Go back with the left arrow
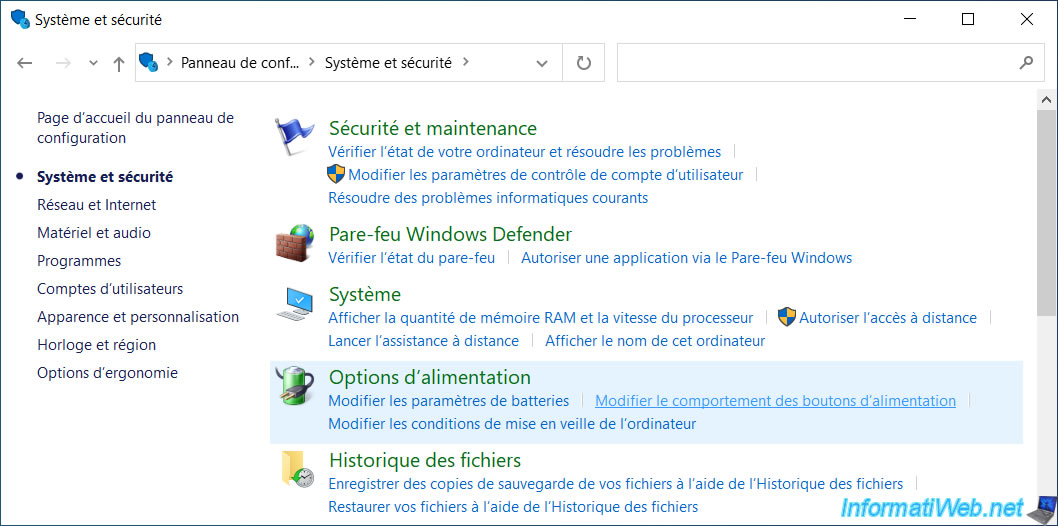Screen dimensions: 1058x526 click(x=24, y=63)
